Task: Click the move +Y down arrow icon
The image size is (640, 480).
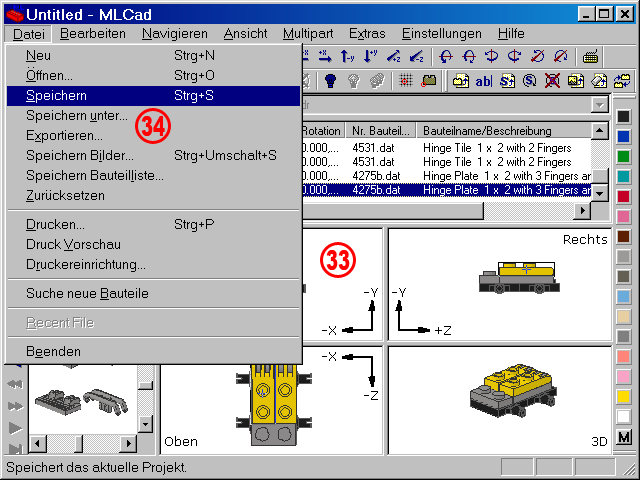Action: pos(370,57)
